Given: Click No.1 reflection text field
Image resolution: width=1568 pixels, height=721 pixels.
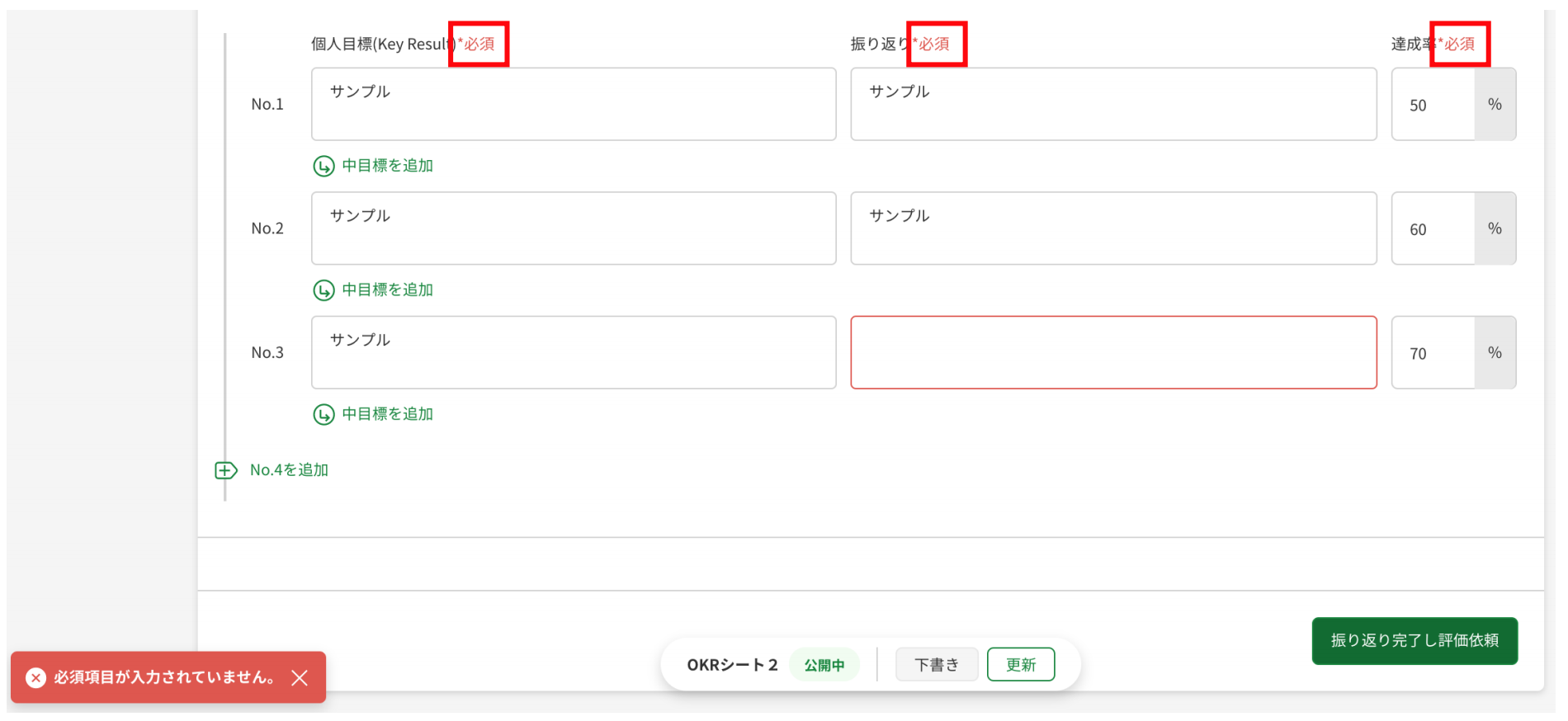Looking at the screenshot, I should coord(1112,105).
